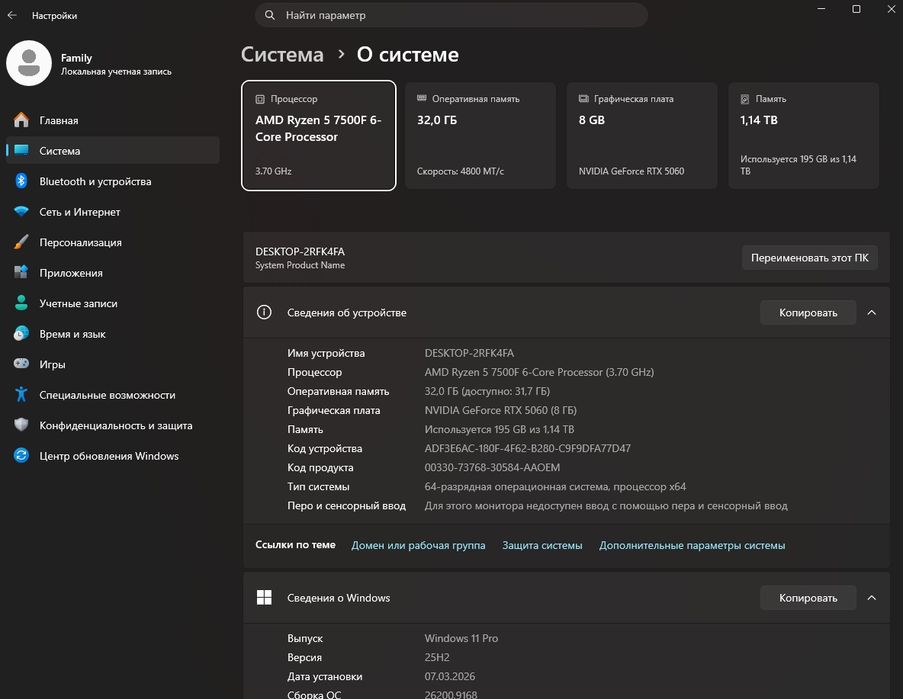Image resolution: width=903 pixels, height=699 pixels.
Task: Click the Windows logo icon
Action: [264, 598]
